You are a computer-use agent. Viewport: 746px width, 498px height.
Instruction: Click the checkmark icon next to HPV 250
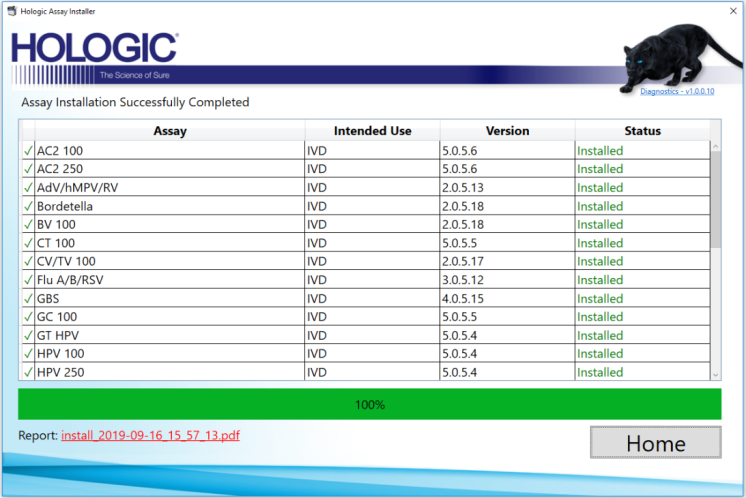tap(28, 372)
